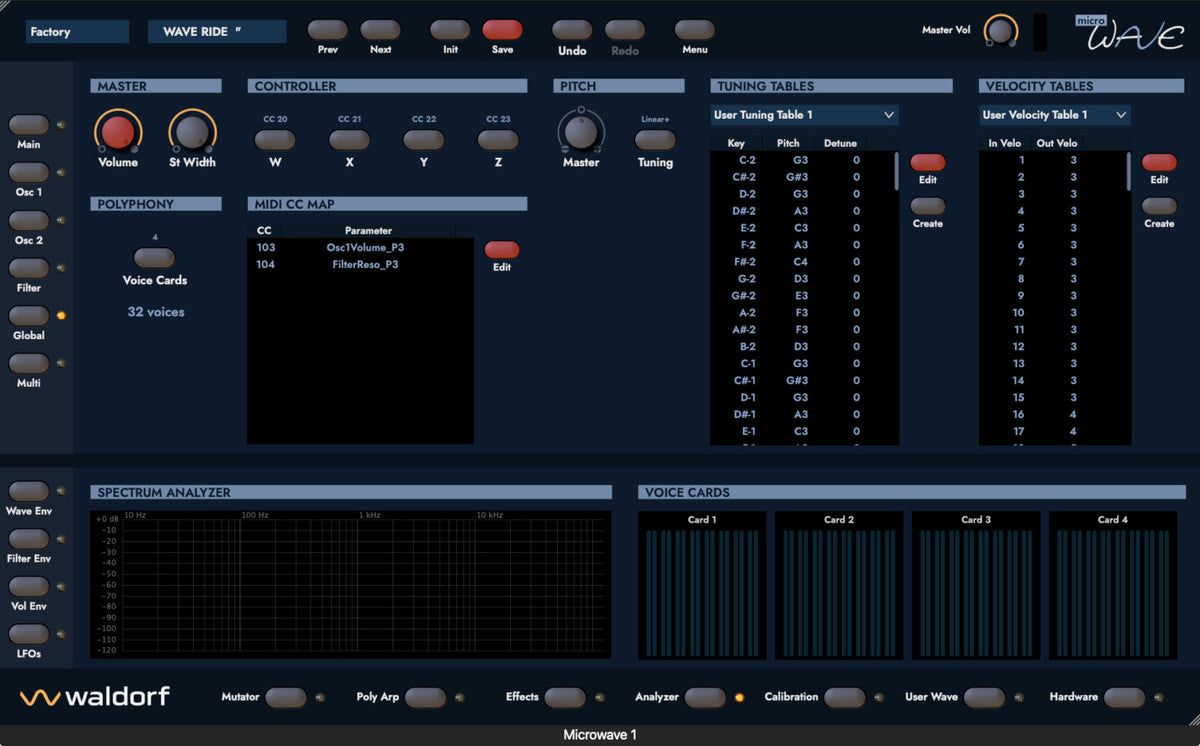The image size is (1200, 746).
Task: Show the Vol Env section
Action: [x=29, y=587]
